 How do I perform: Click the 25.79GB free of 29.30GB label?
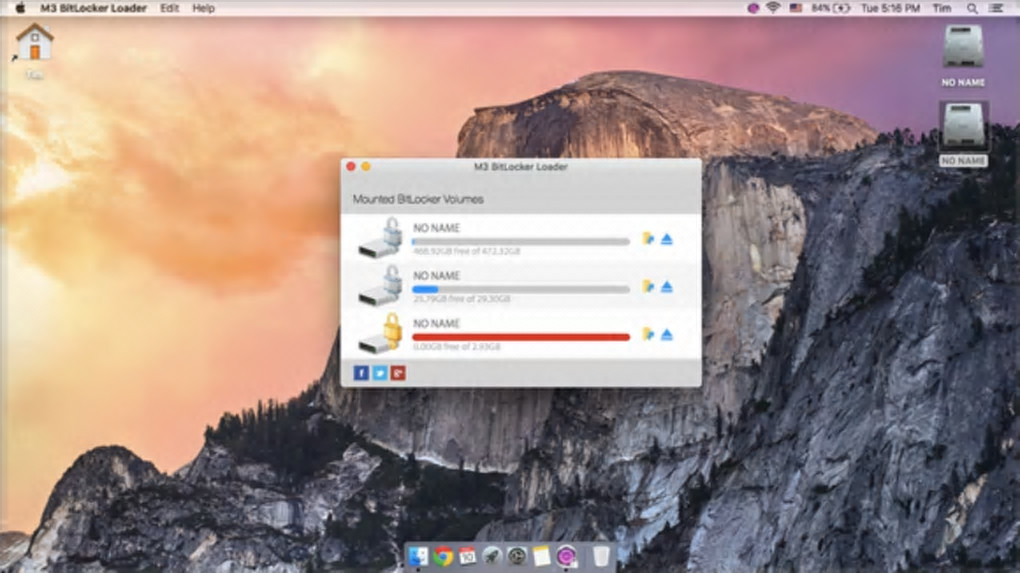tap(461, 299)
